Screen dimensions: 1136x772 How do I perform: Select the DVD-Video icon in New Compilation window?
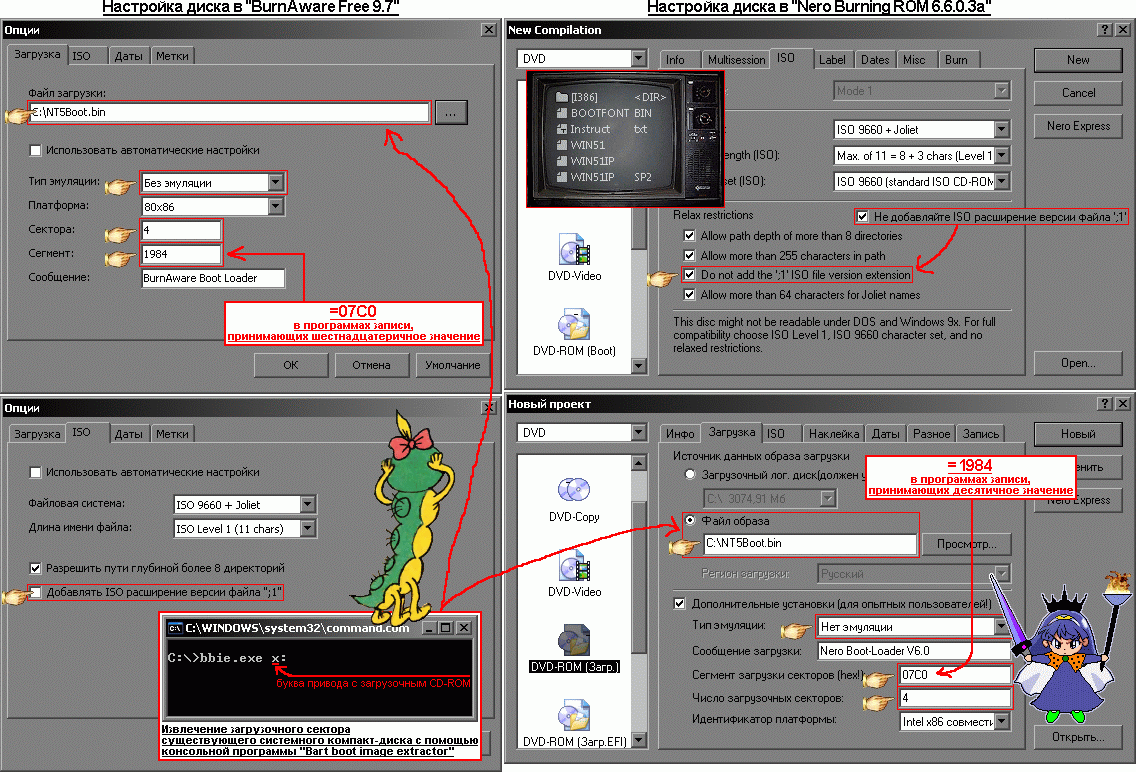(575, 249)
